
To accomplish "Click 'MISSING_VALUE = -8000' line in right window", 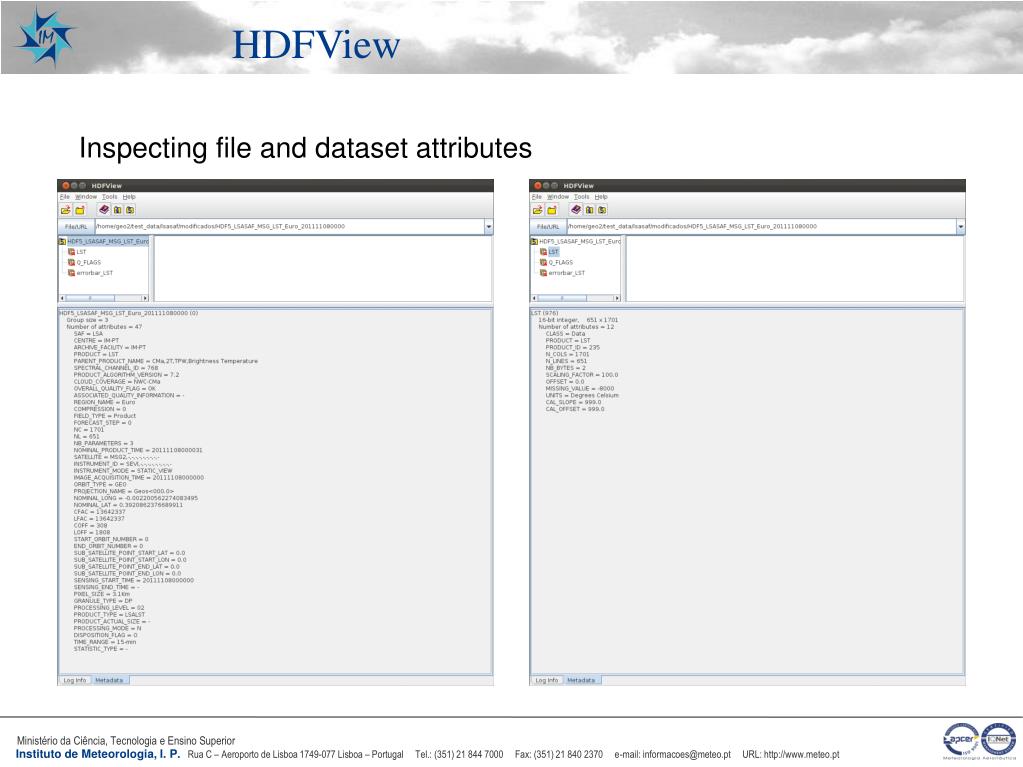I will (x=580, y=389).
